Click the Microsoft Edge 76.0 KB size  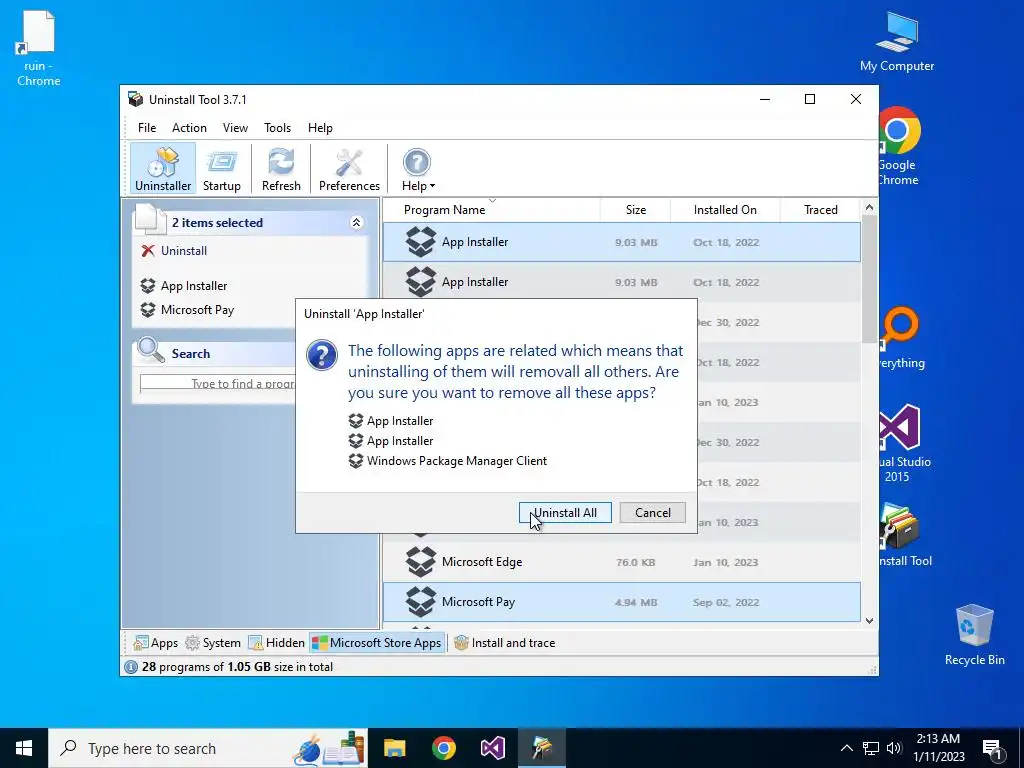[x=635, y=562]
